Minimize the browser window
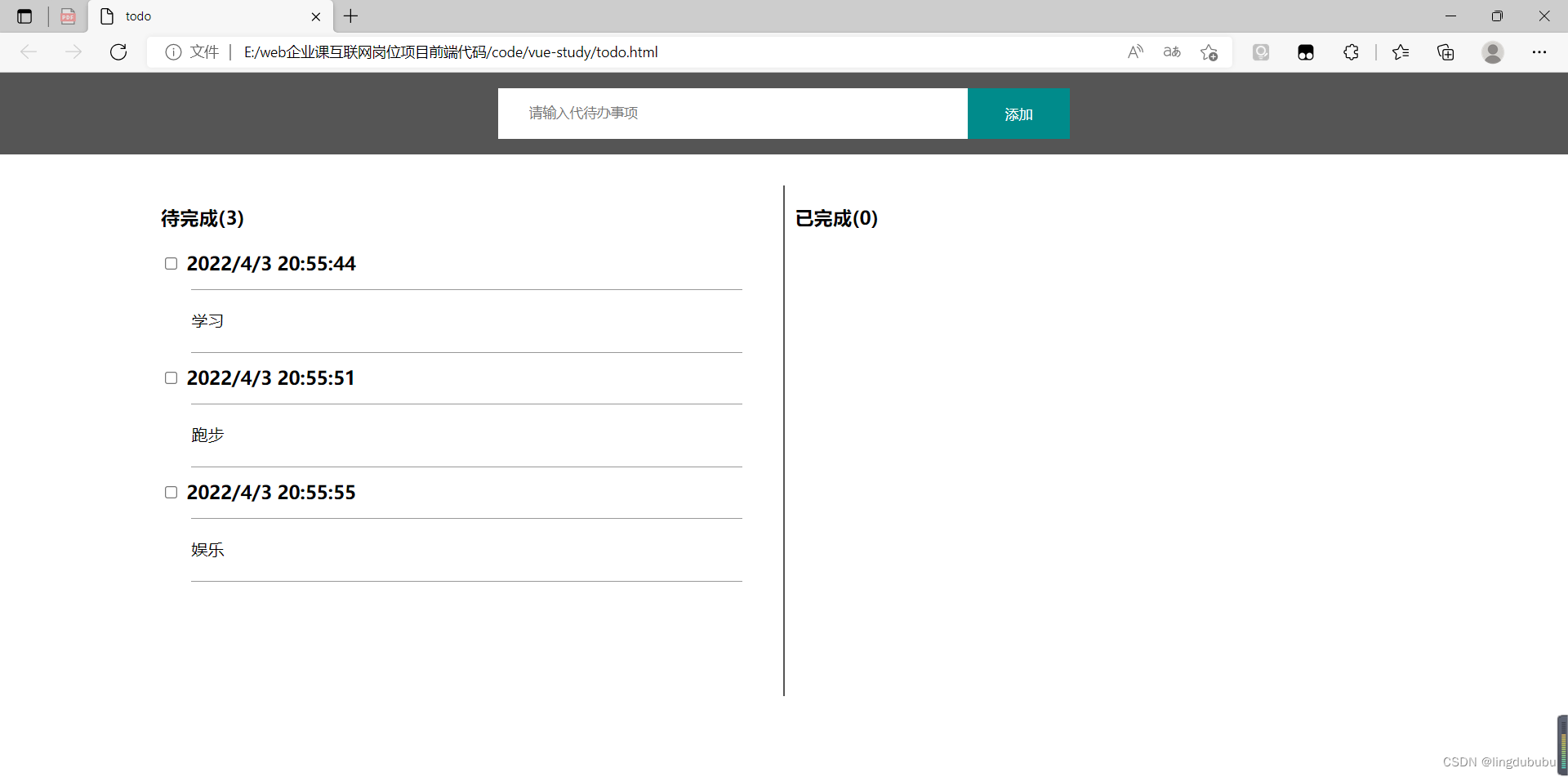 point(1450,16)
